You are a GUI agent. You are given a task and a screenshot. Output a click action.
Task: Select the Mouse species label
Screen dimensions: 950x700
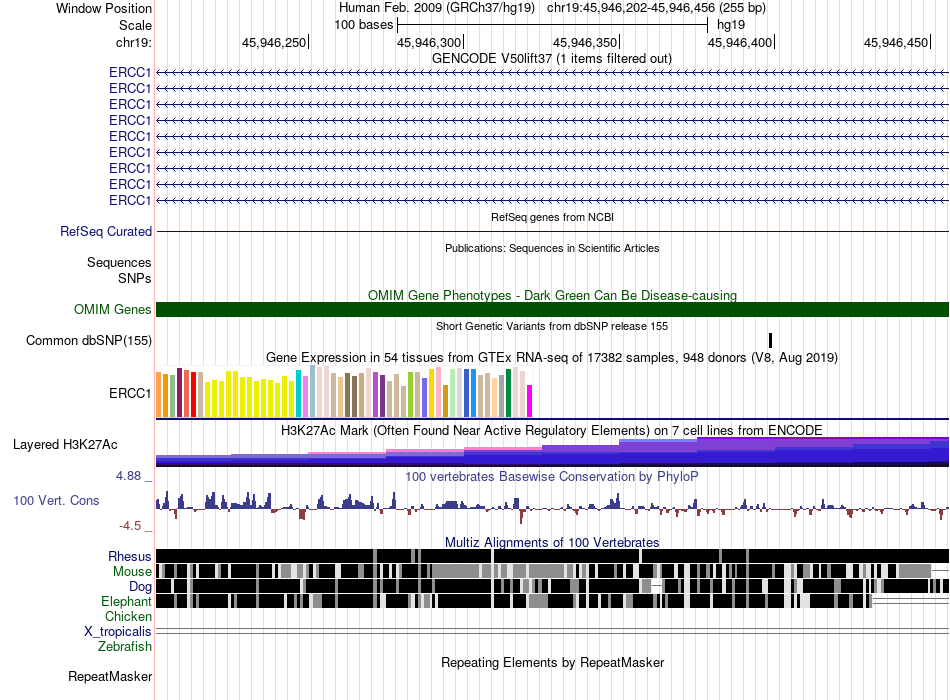click(x=132, y=572)
